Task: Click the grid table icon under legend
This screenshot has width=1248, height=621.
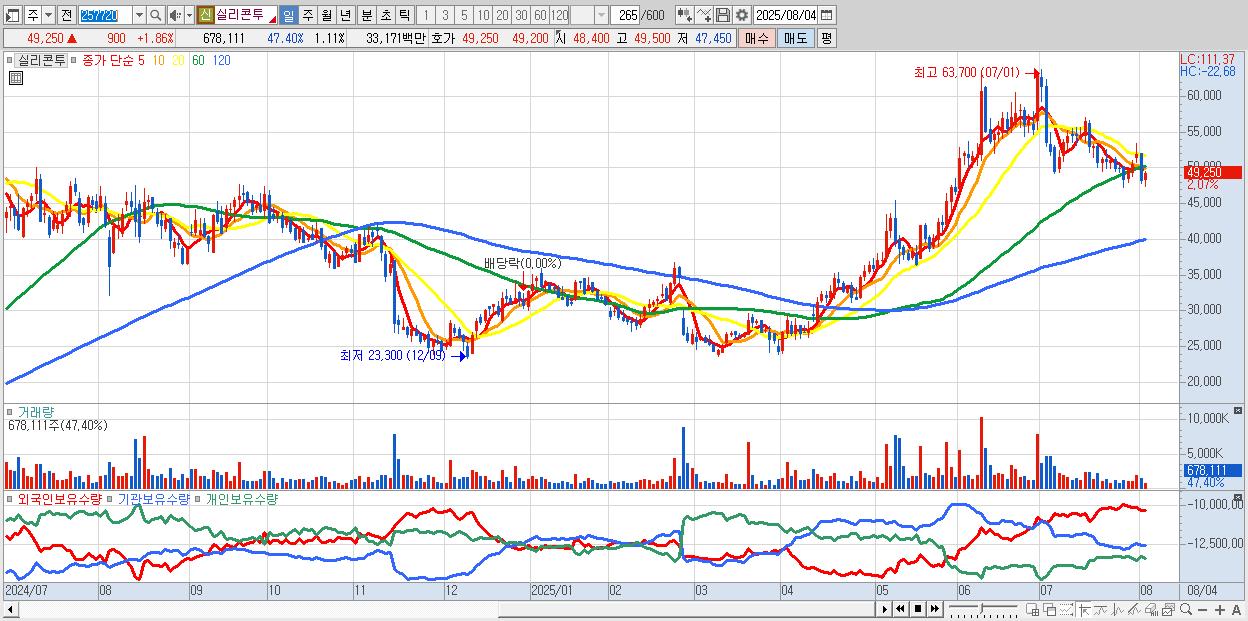Action: click(x=15, y=78)
